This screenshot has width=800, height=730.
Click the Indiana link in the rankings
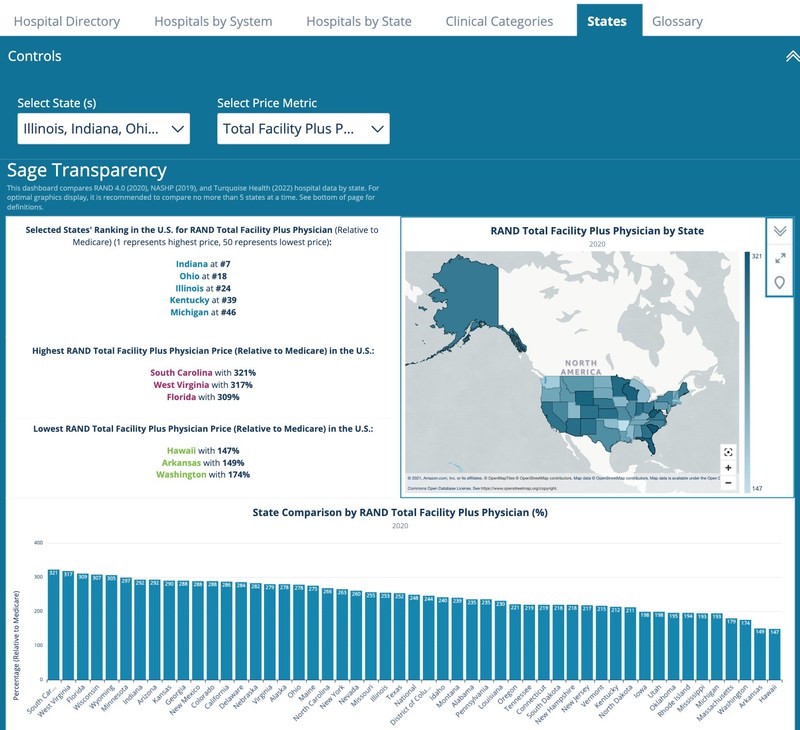pyautogui.click(x=191, y=264)
